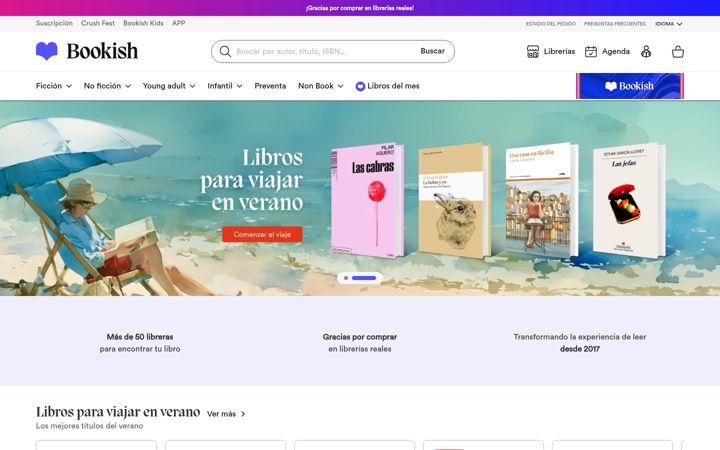The width and height of the screenshot is (720, 450).
Task: Select the active carousel slide indicator
Action: [x=364, y=278]
